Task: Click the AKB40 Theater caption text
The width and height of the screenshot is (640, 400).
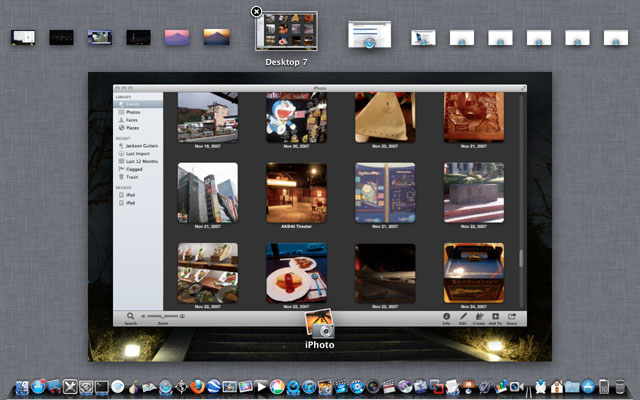Action: [x=296, y=226]
